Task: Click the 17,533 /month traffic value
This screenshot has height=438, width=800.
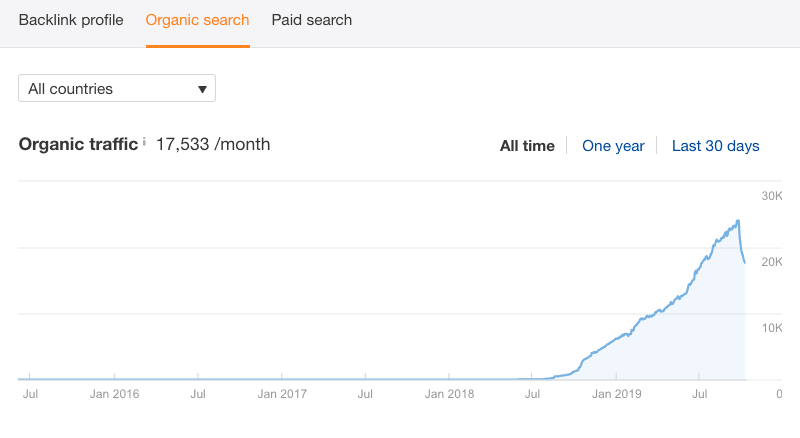Action: click(213, 144)
